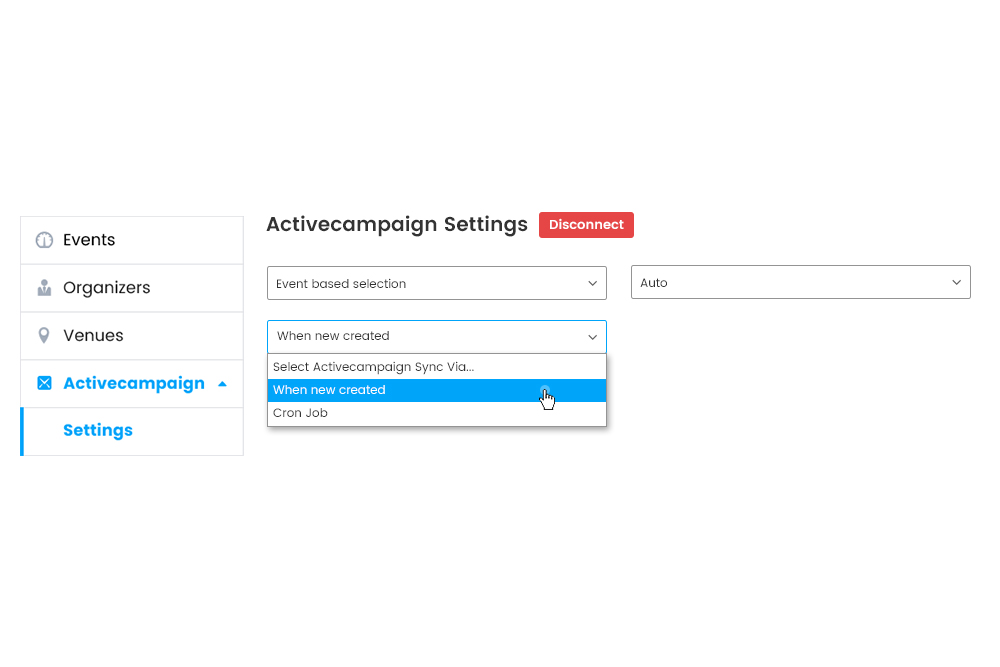Navigate to the Events section
The image size is (1000, 667).
[x=89, y=240]
